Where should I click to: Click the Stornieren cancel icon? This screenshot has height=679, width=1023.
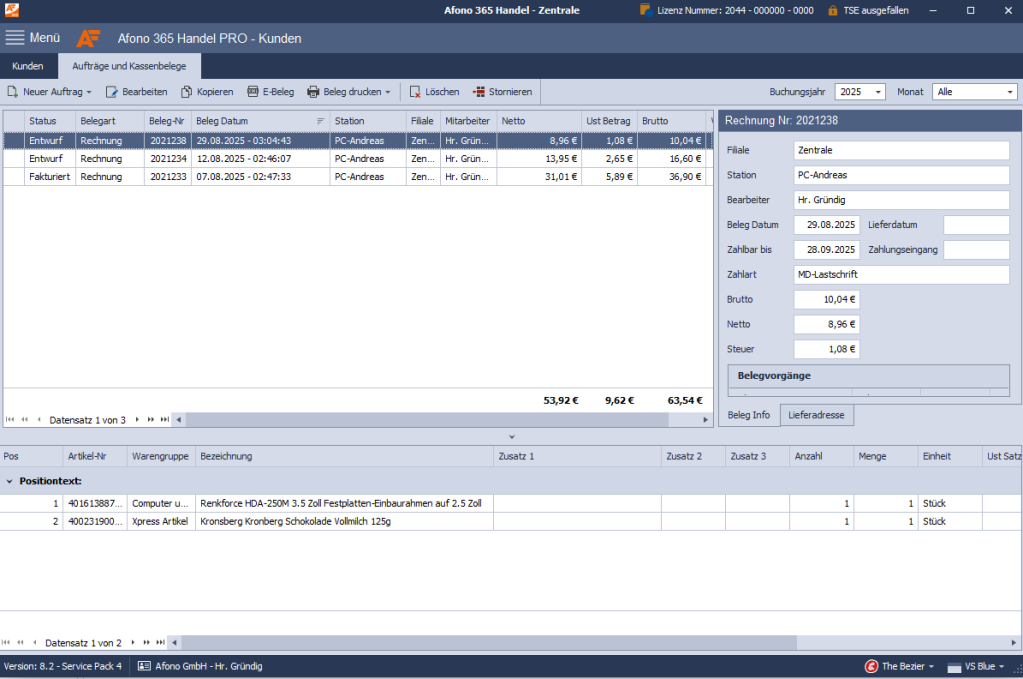click(479, 92)
